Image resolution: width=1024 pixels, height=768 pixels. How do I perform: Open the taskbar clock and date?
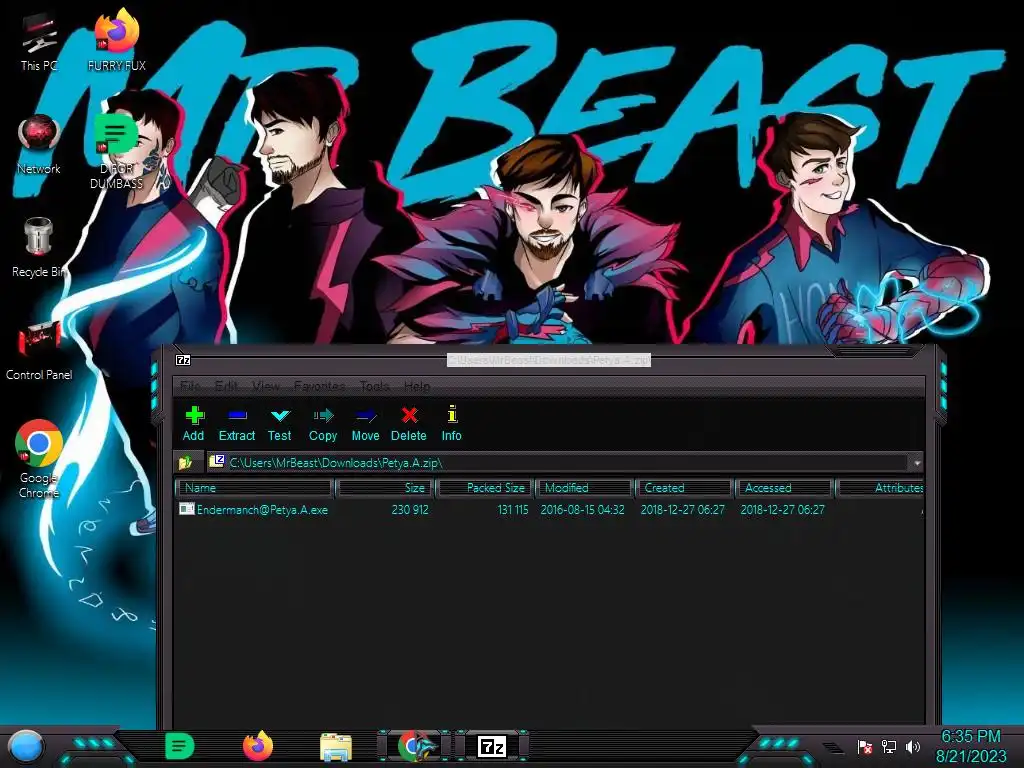[x=971, y=746]
